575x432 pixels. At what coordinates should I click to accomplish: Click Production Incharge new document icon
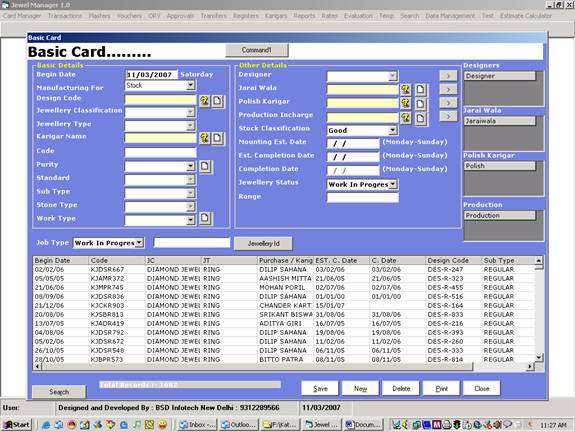421,118
